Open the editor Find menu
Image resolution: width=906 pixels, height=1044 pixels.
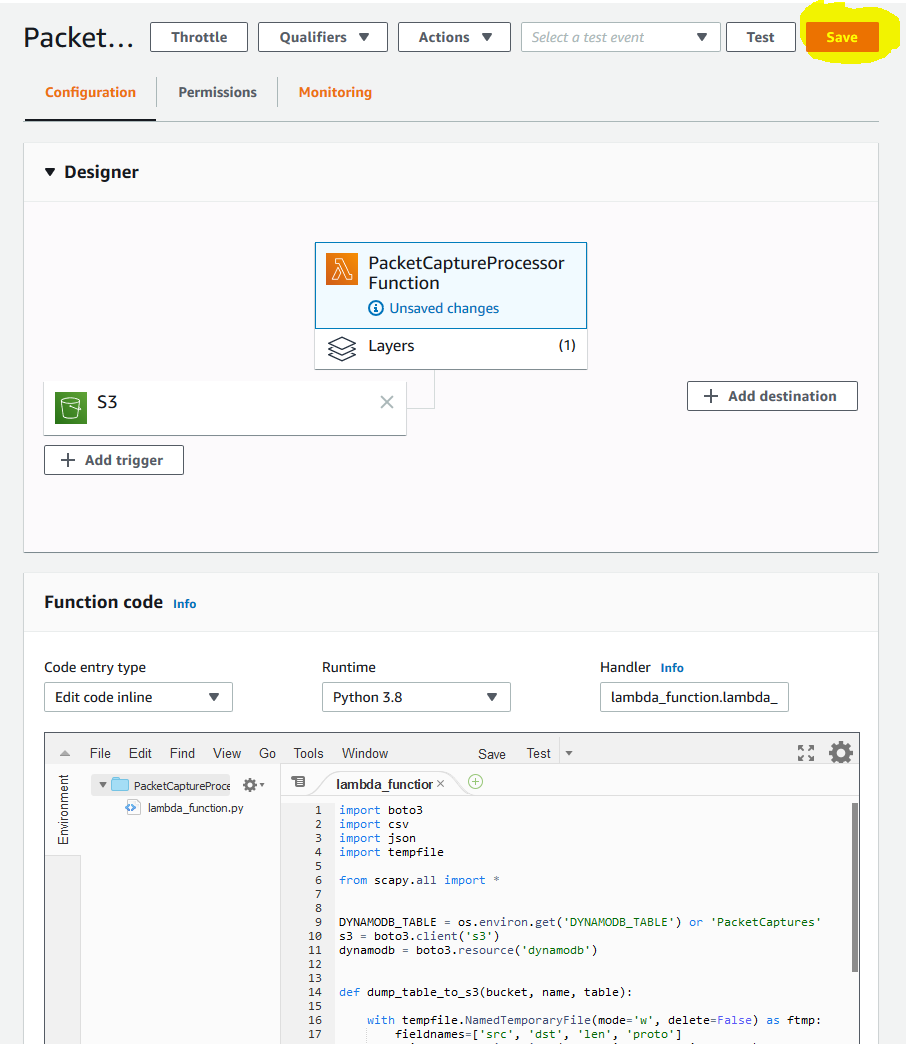182,753
